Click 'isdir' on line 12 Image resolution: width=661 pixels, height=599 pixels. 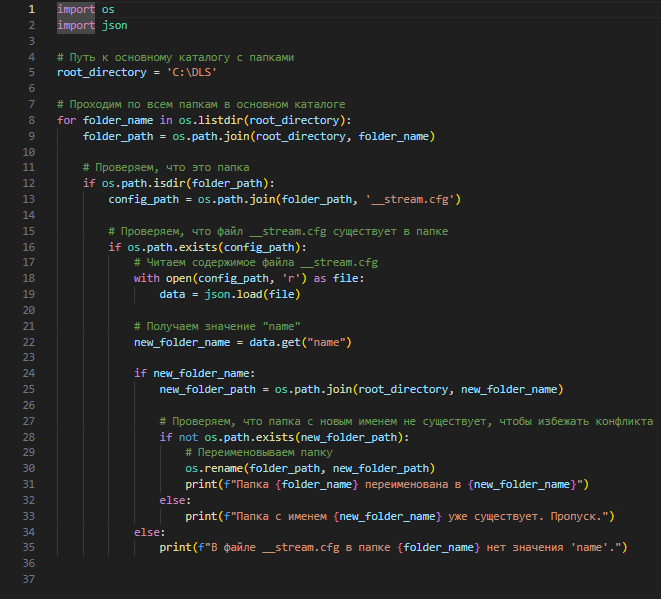pyautogui.click(x=169, y=183)
